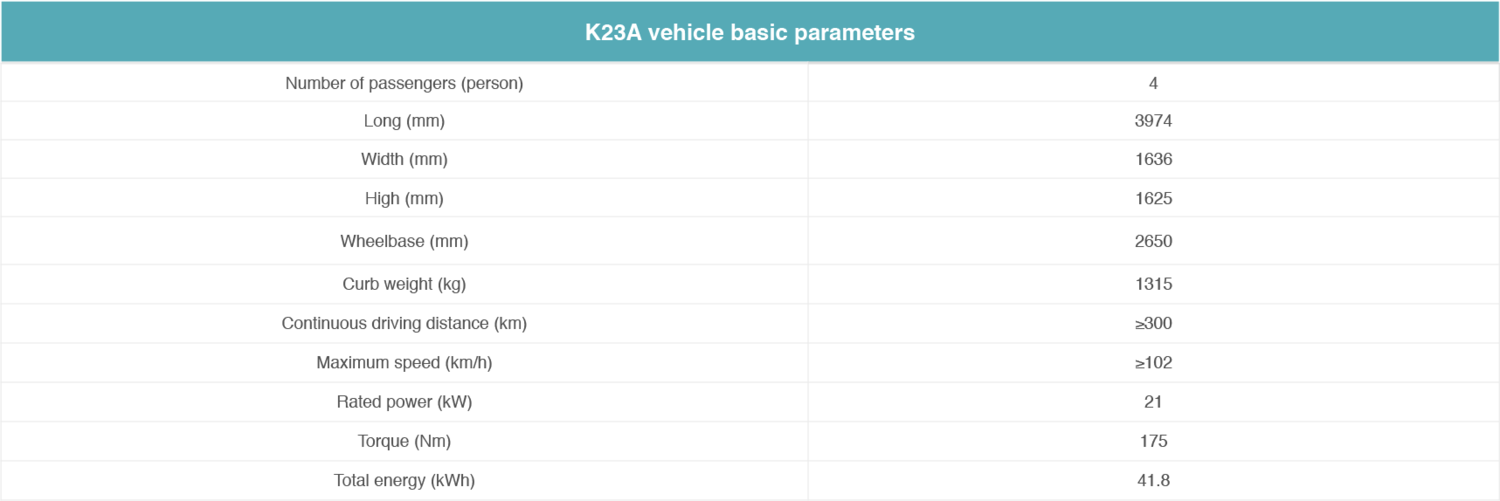This screenshot has height=501, width=1500.
Task: Select the Continuous driving distance label
Action: (x=404, y=323)
